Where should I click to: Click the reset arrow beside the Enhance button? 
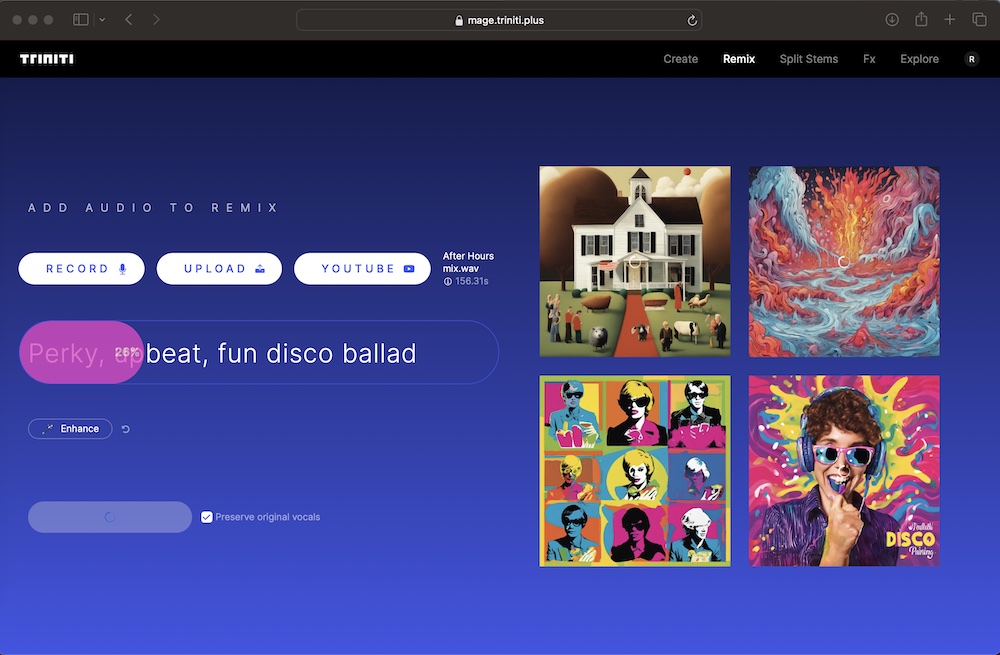(x=124, y=428)
